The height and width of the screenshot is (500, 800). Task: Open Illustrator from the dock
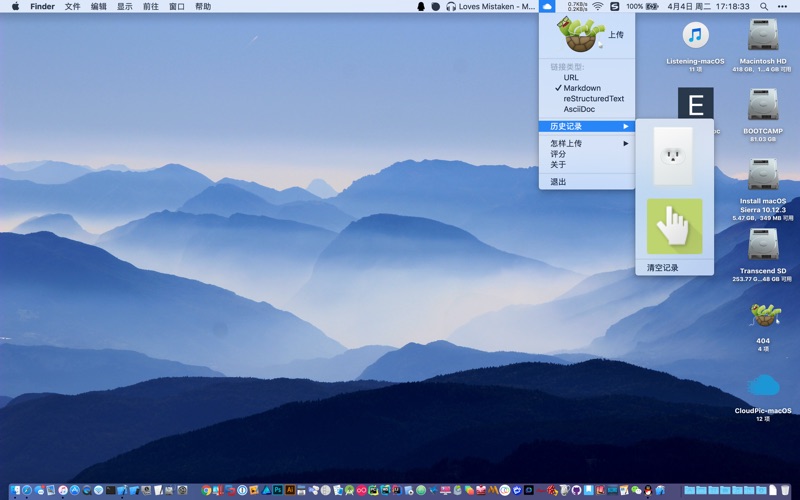[x=290, y=490]
